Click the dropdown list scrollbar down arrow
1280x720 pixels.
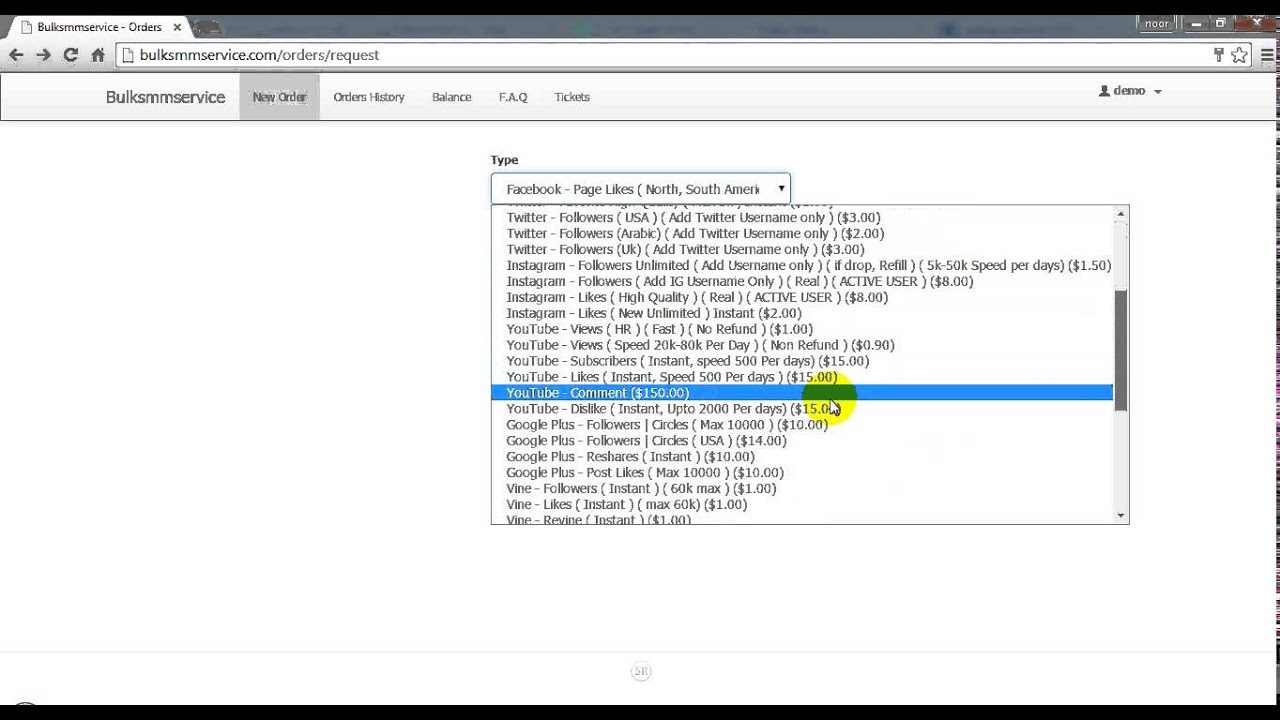pyautogui.click(x=1121, y=515)
